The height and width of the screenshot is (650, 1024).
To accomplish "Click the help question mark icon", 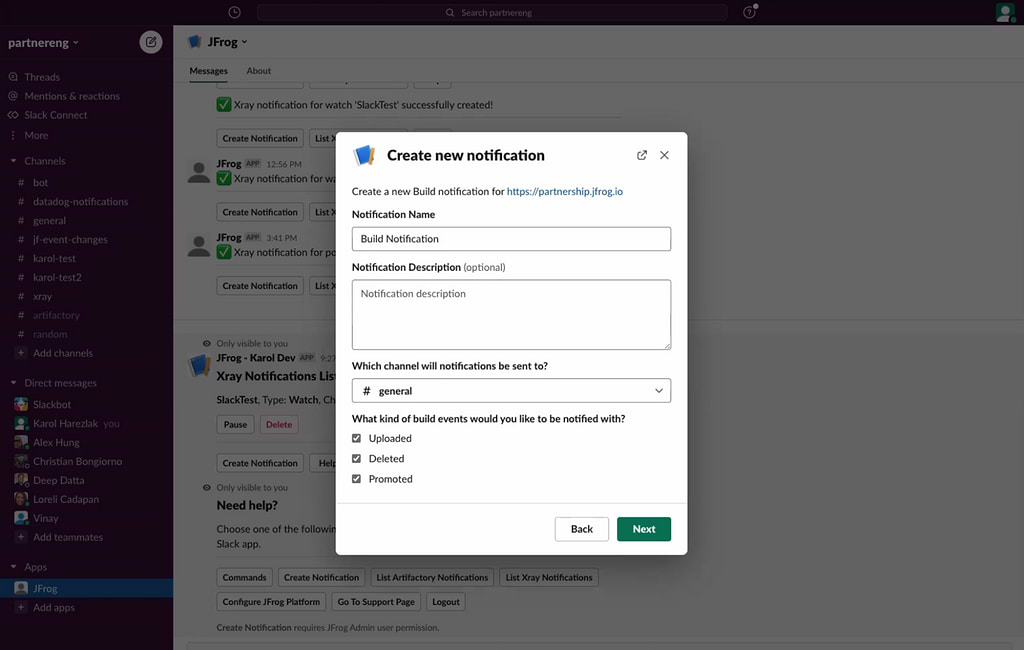I will tap(749, 12).
